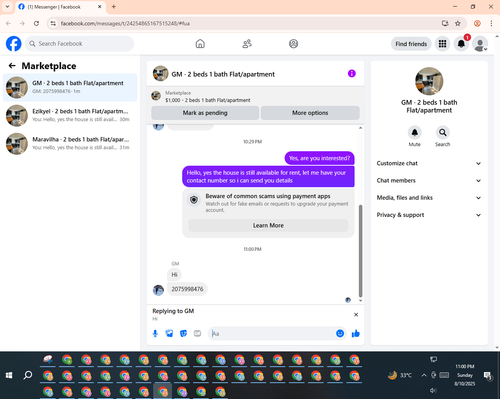Record a voice clip with microphone
Image resolution: width=500 pixels, height=399 pixels.
tap(155, 333)
